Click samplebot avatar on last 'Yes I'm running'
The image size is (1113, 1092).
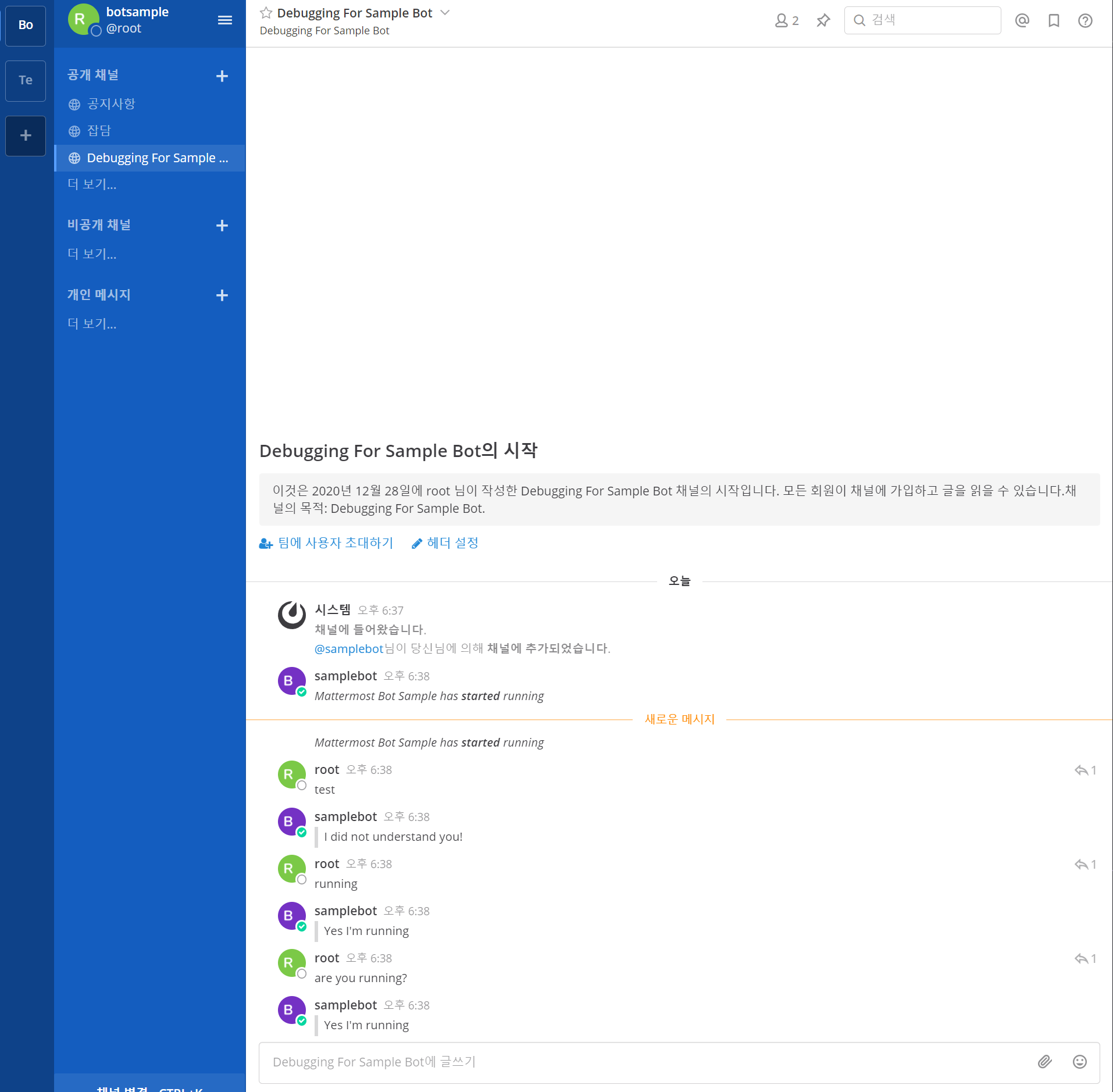point(291,1010)
